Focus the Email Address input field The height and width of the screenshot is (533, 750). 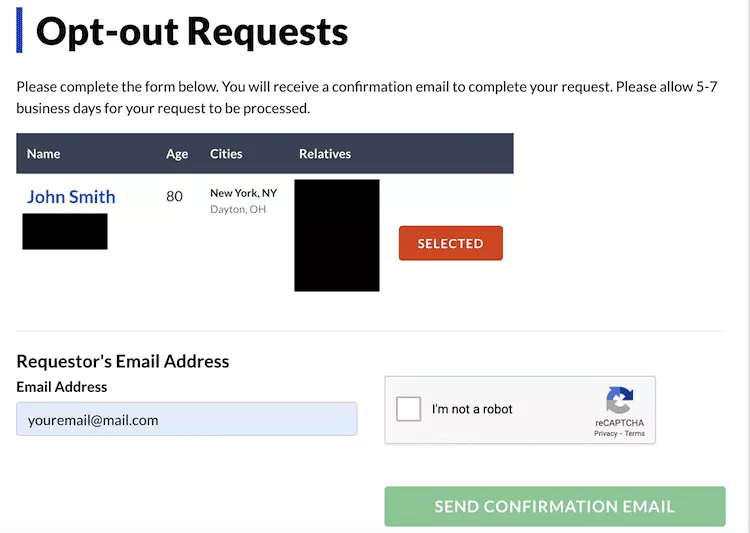(187, 419)
